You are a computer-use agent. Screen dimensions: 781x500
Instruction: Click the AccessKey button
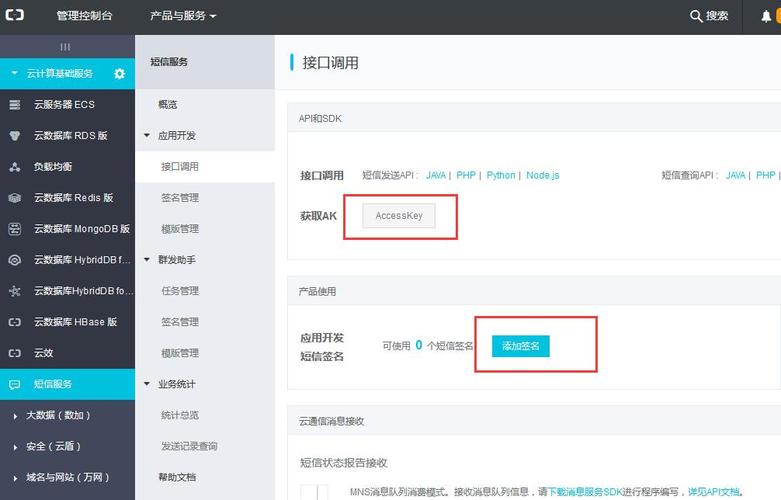tap(398, 216)
